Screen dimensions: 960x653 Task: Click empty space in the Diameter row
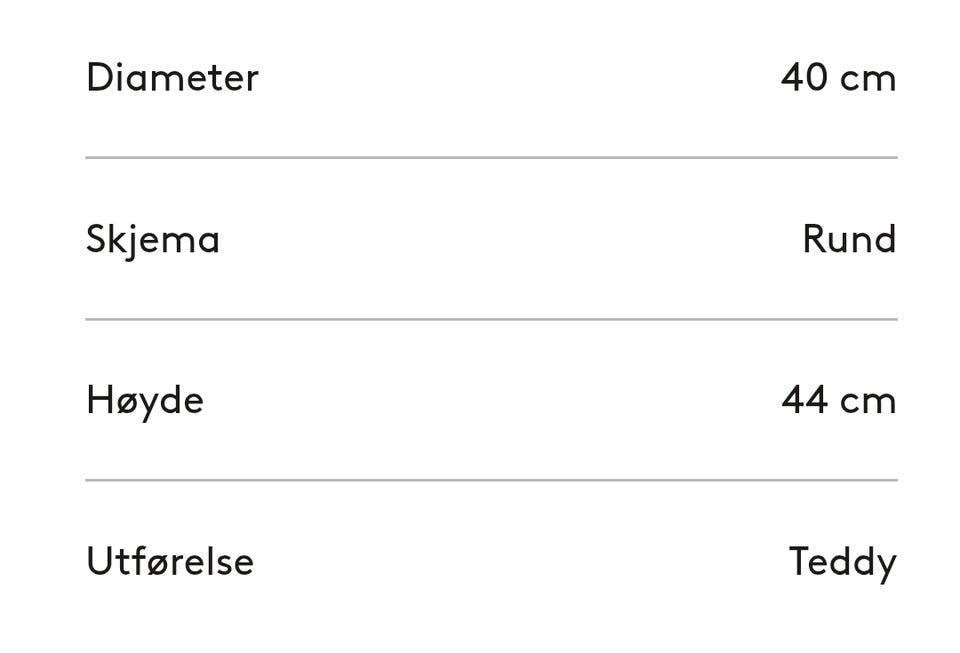pos(520,77)
